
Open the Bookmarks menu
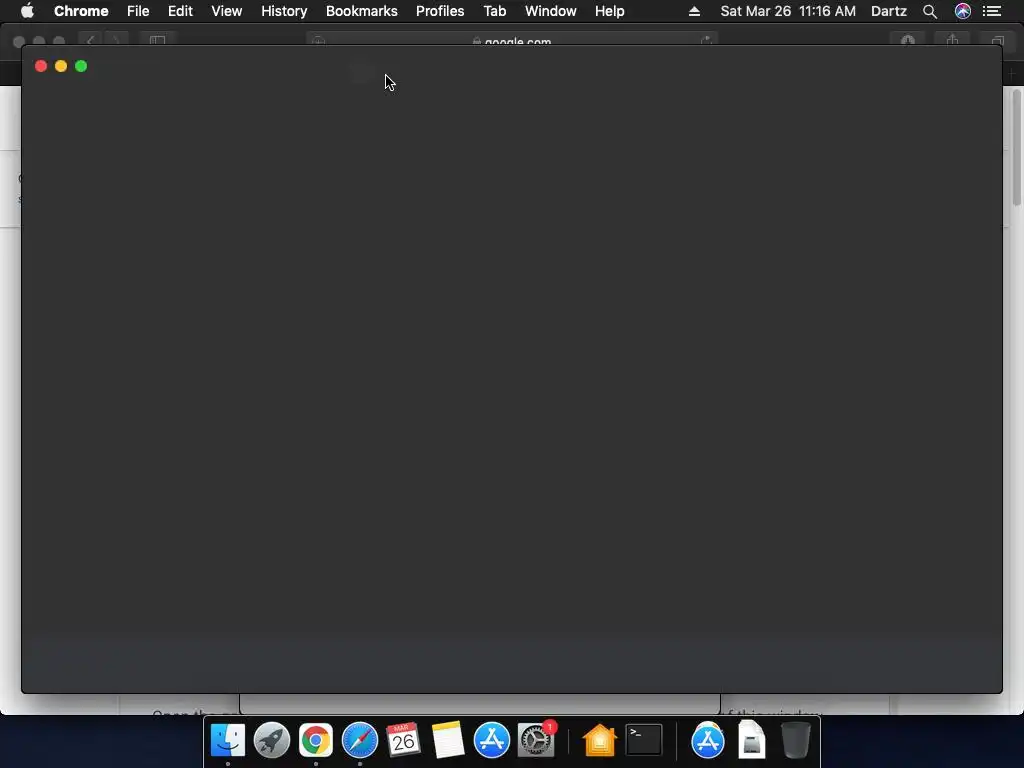361,11
